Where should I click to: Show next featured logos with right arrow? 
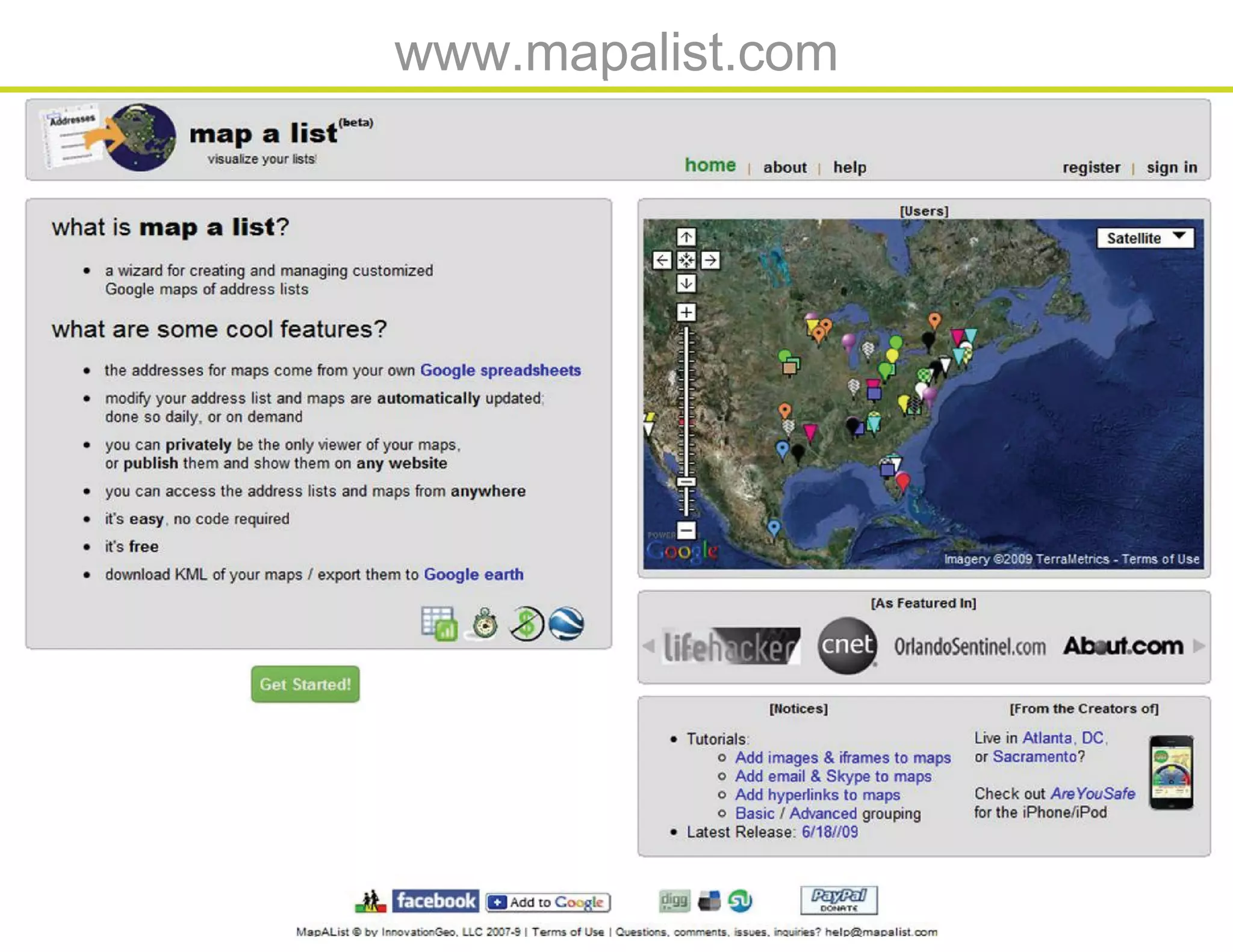pos(1199,646)
